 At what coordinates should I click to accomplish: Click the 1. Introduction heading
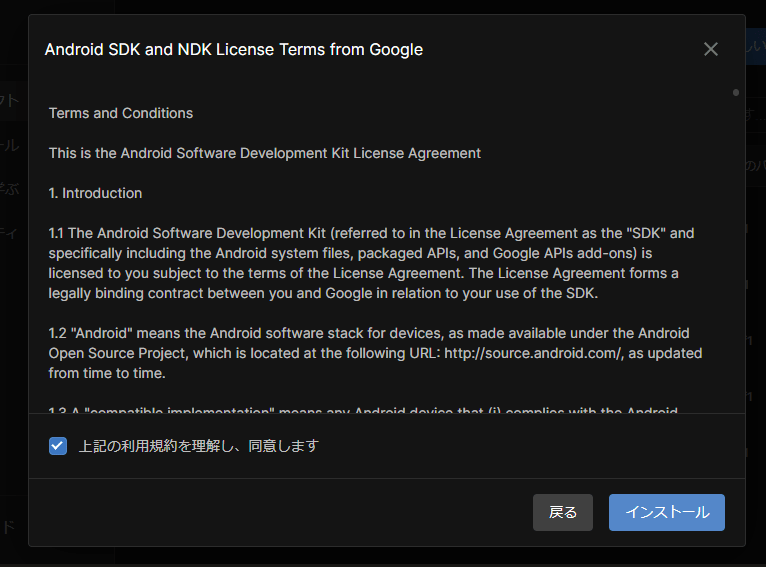[96, 193]
